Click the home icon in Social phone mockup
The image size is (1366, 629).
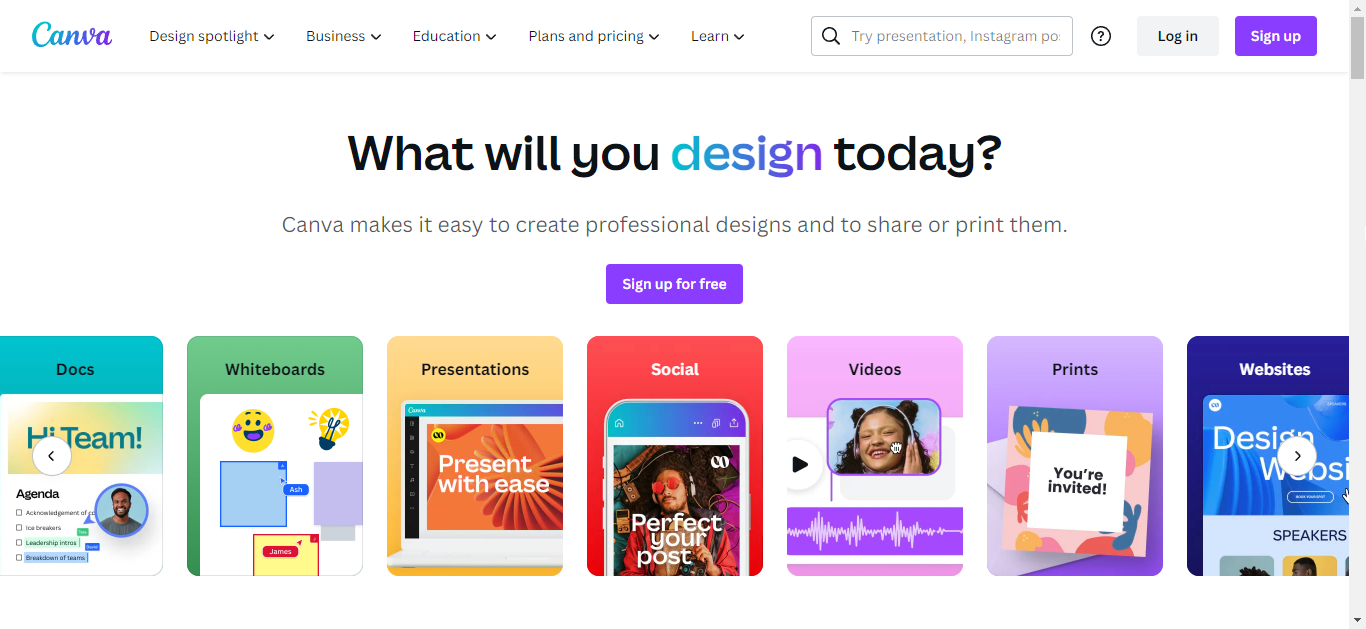(619, 423)
